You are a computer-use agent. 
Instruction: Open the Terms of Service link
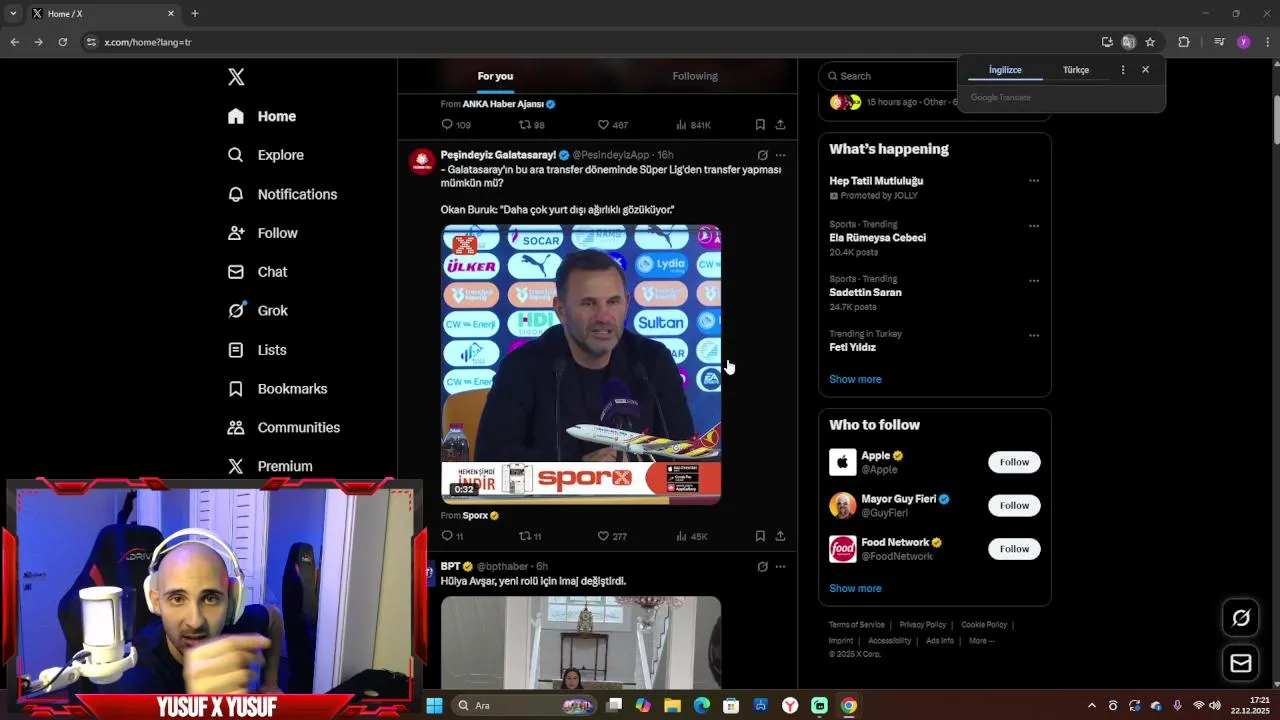click(856, 625)
